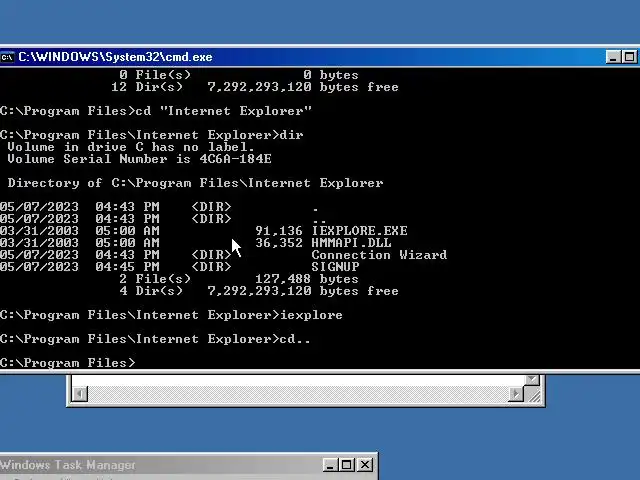Click the "4 Dir(s)" summary line
Image resolution: width=640 pixels, height=480 pixels.
coord(259,291)
